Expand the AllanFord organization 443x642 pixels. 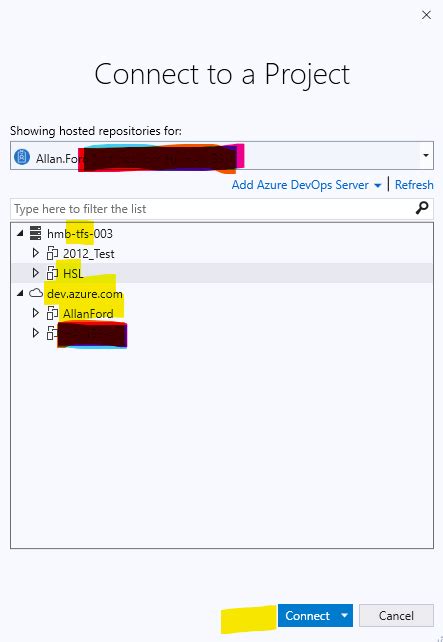[x=36, y=313]
